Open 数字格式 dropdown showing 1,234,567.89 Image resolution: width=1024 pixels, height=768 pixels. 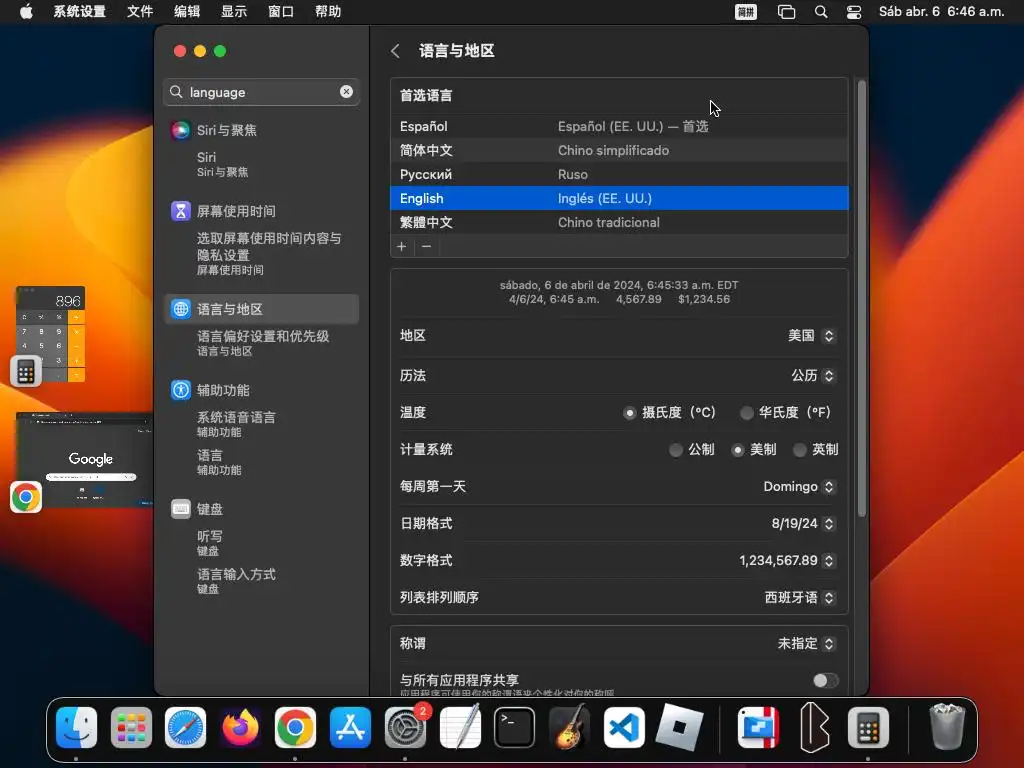[x=788, y=560]
